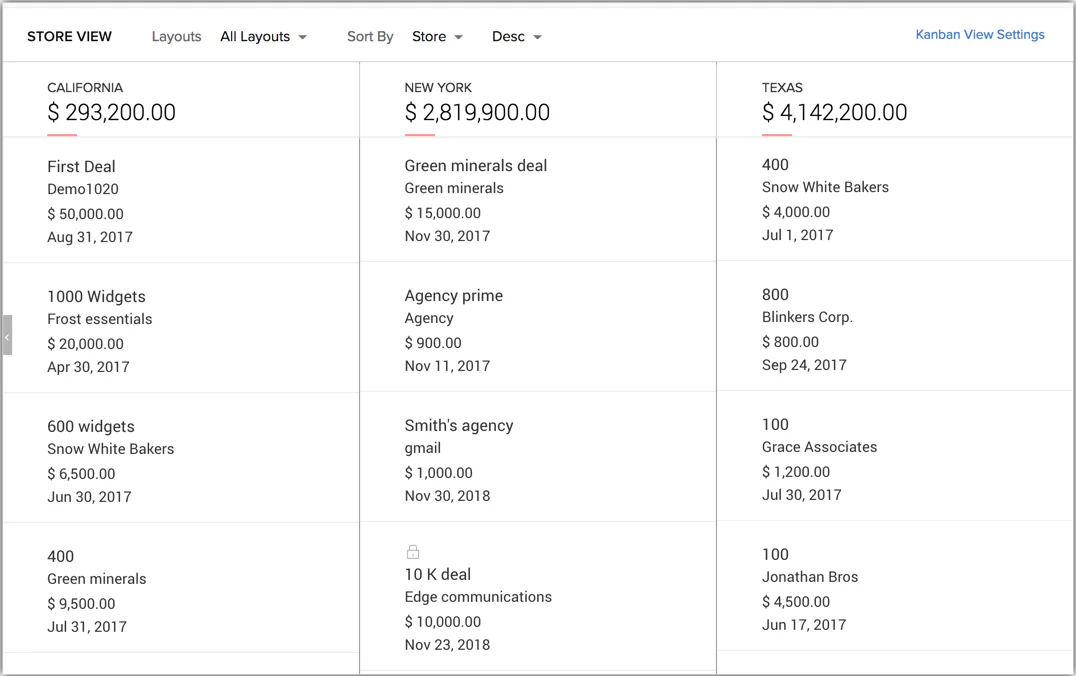1076x676 pixels.
Task: Click the Aug 31, 2017 closing date
Action: pos(90,237)
